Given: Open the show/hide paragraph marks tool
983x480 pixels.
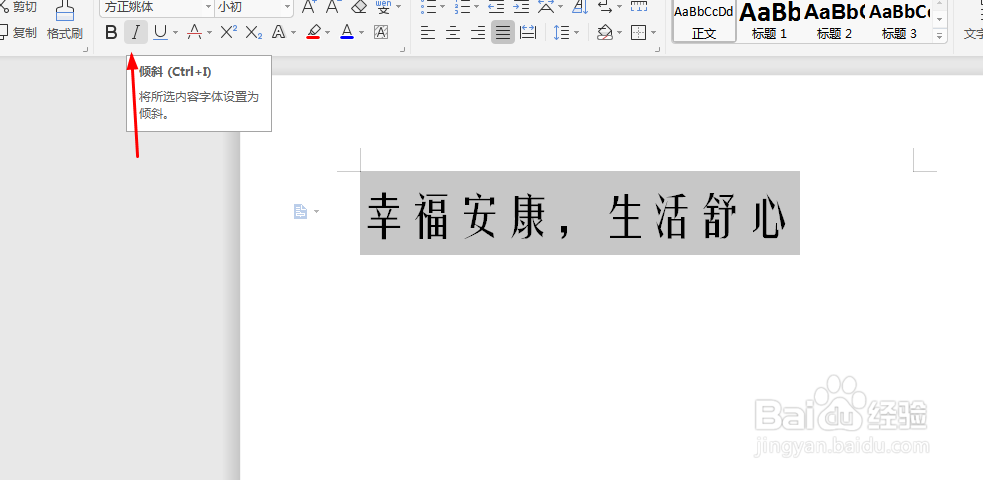Looking at the screenshot, I should [605, 8].
